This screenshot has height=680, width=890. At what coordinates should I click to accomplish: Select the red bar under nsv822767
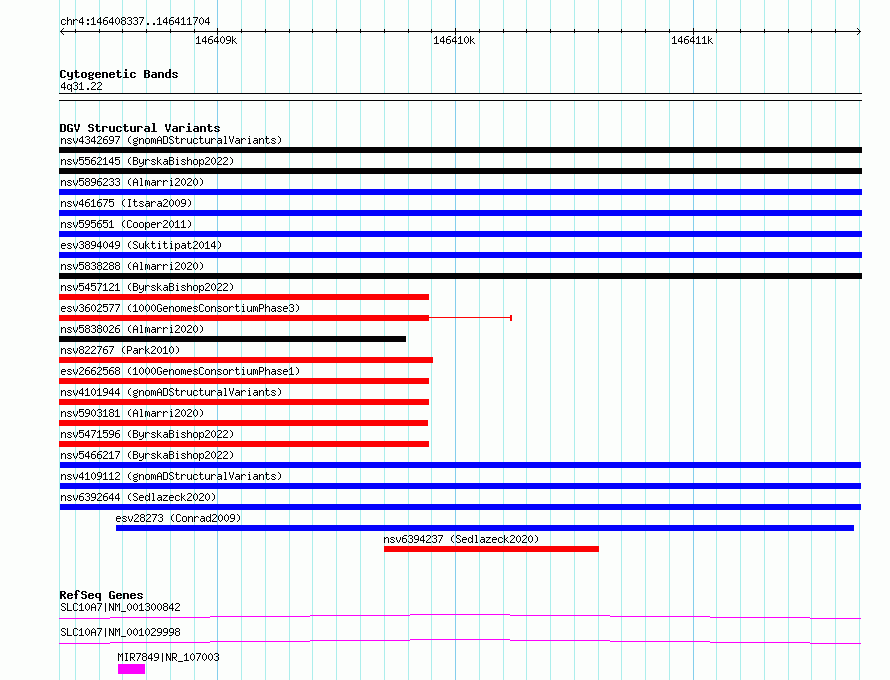246,360
